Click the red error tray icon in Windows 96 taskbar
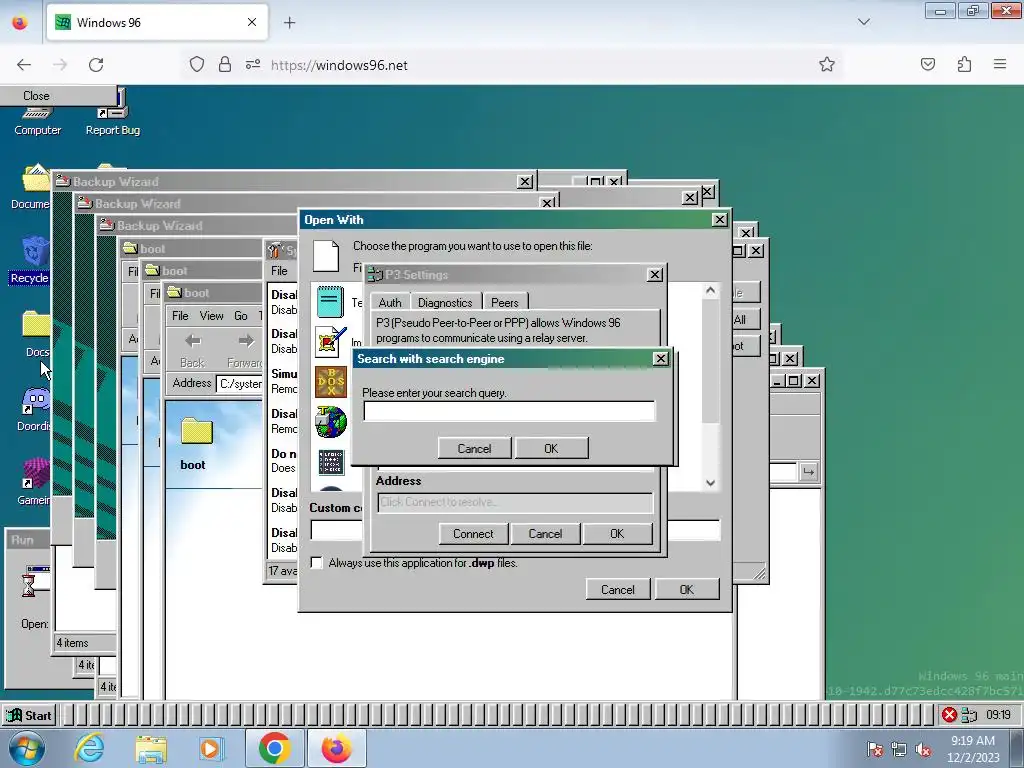This screenshot has width=1024, height=768. coord(949,715)
